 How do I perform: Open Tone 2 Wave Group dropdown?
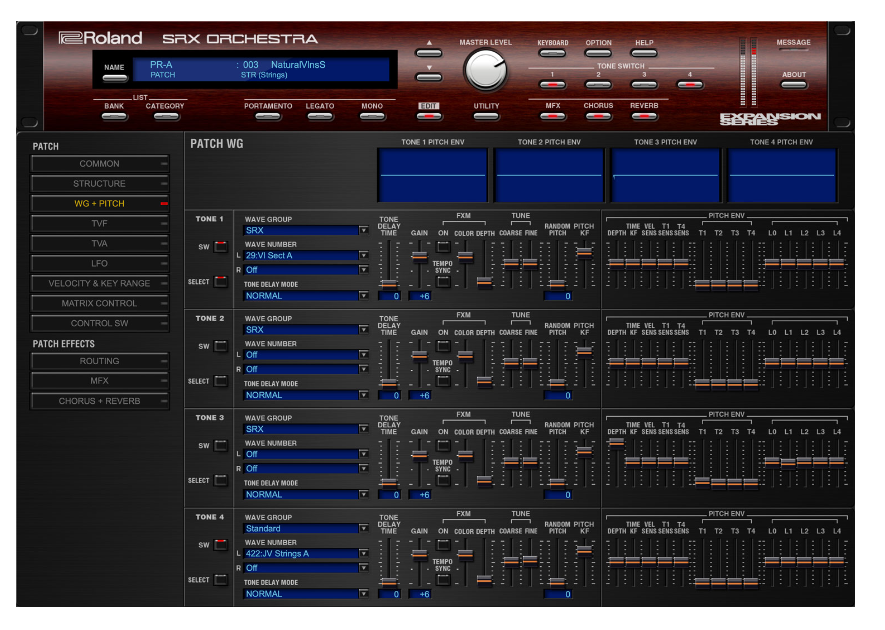point(306,330)
